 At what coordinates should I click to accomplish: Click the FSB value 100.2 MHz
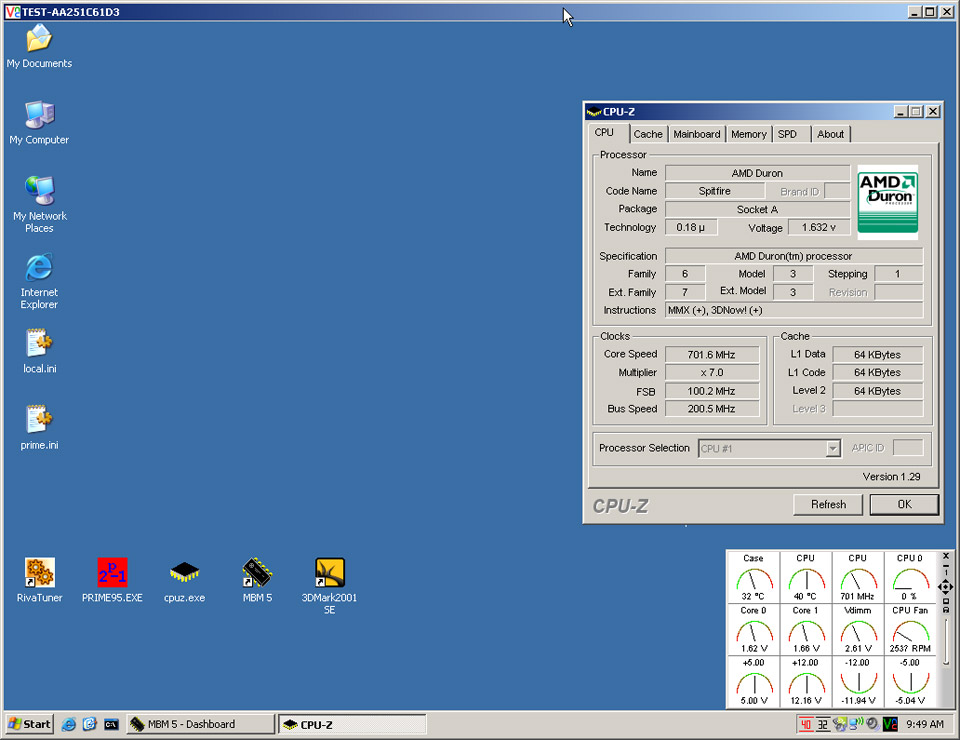point(711,391)
